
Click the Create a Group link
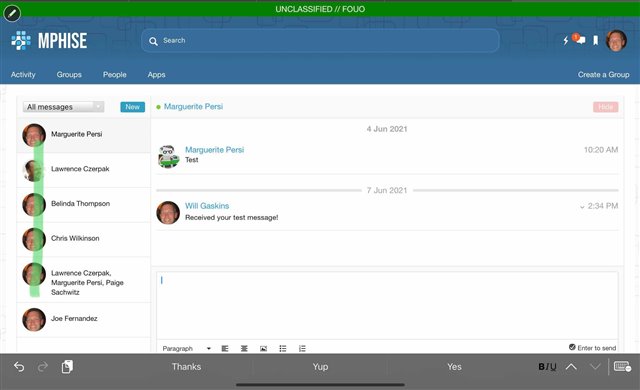tap(603, 75)
